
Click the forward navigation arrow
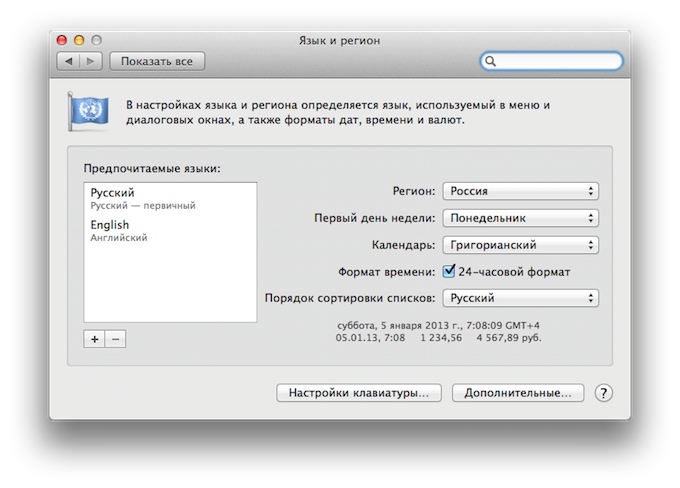(x=91, y=62)
